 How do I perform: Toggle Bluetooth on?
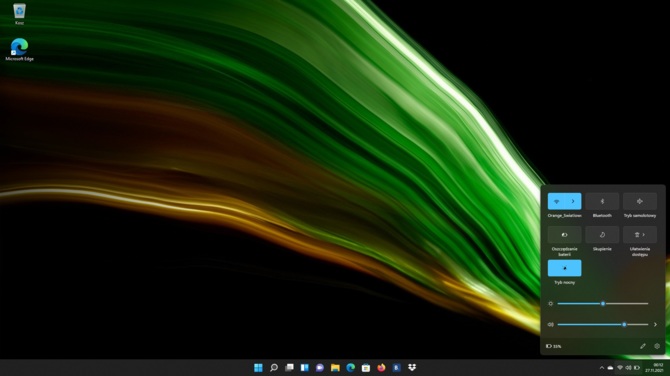coord(602,201)
